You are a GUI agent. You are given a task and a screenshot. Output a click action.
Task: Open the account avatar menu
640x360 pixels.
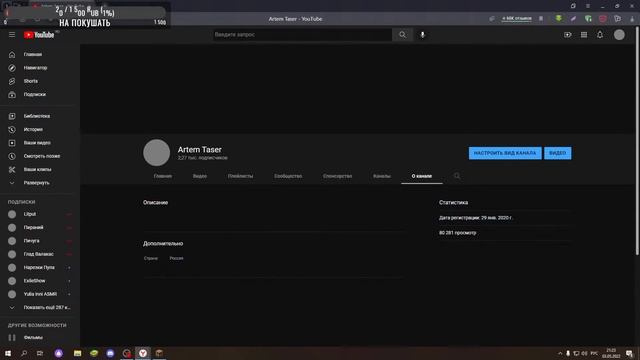pos(619,35)
